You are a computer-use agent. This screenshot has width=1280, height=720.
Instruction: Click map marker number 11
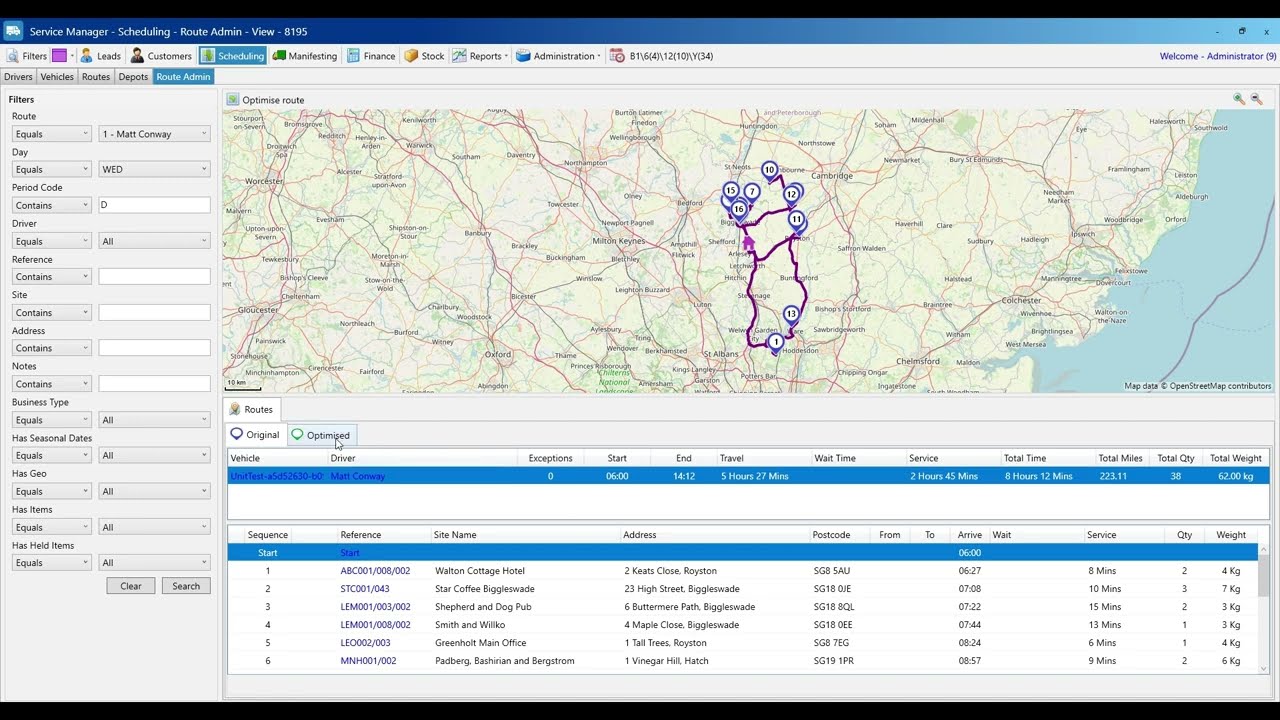click(x=796, y=220)
